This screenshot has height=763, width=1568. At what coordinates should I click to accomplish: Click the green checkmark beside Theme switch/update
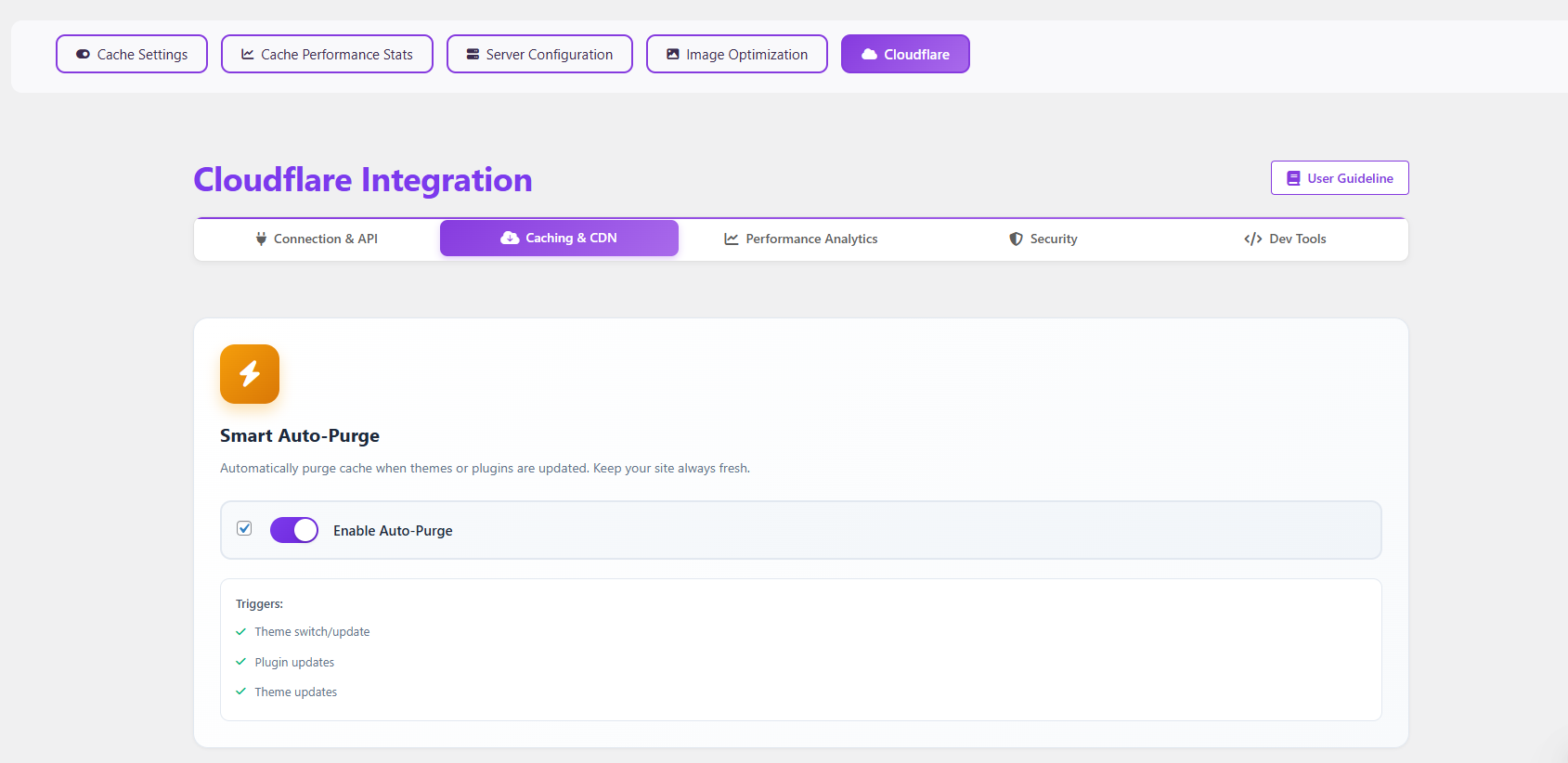[240, 632]
